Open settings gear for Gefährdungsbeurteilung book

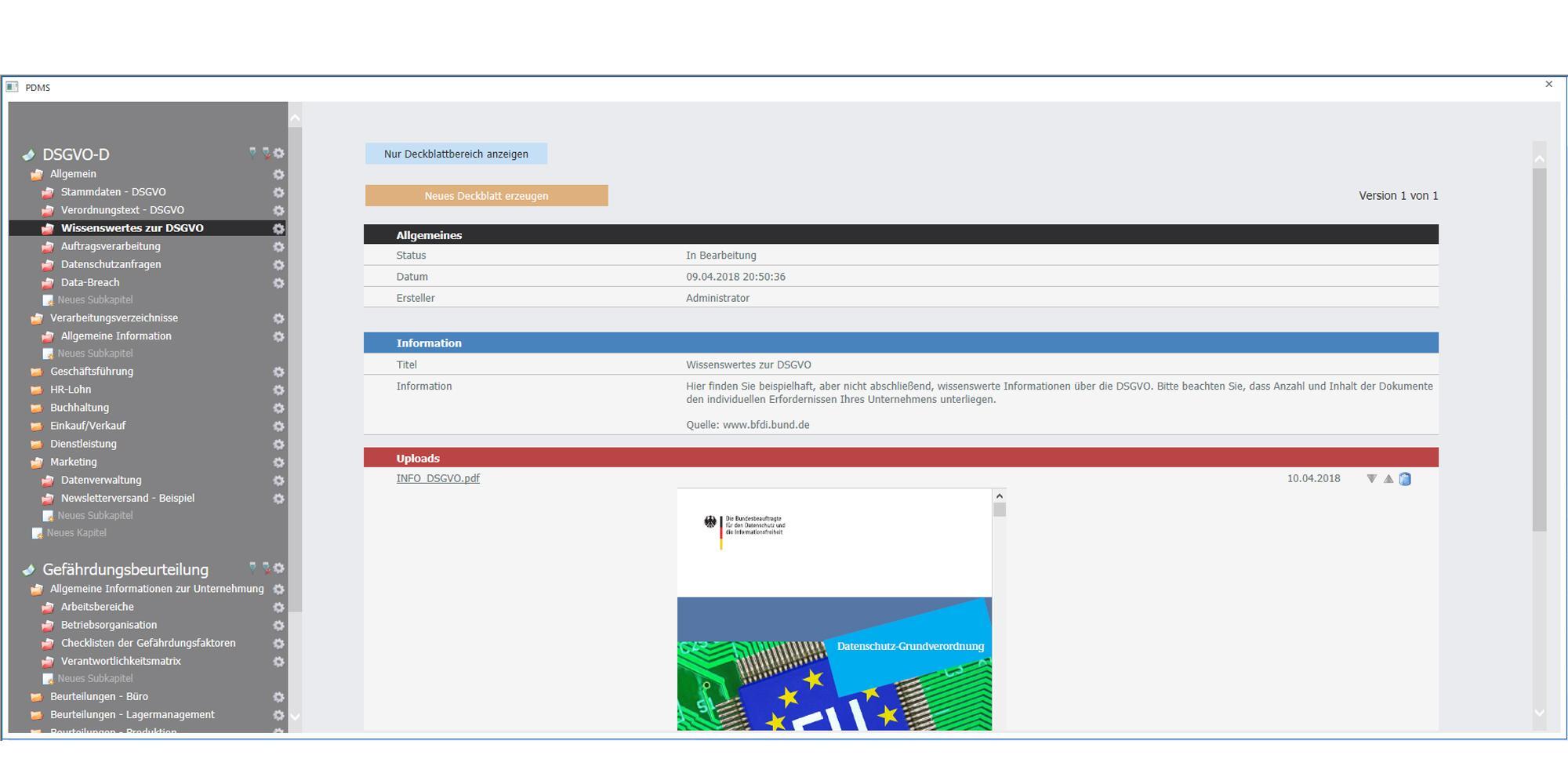coord(278,568)
